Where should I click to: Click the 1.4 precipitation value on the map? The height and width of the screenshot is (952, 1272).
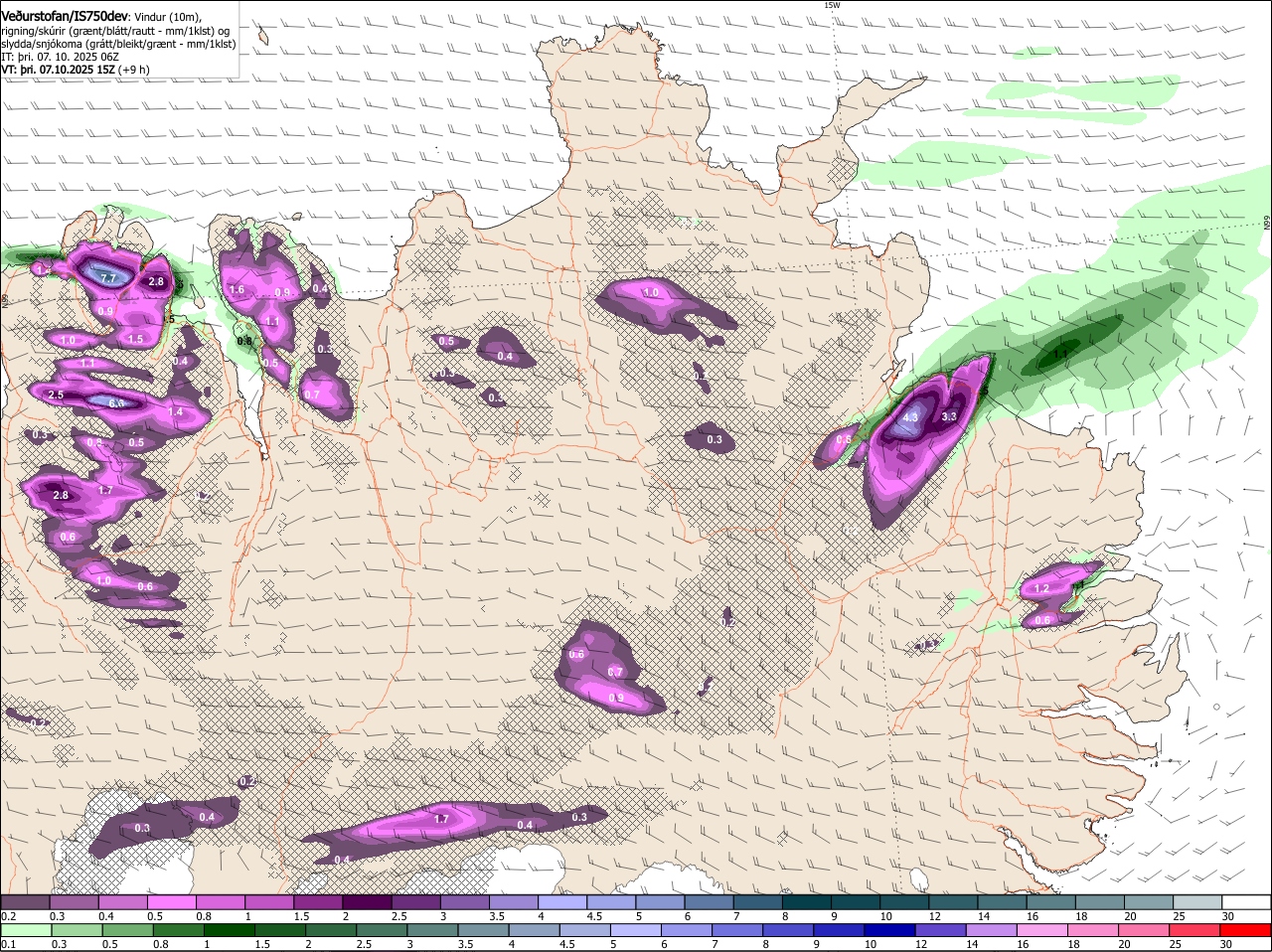coord(176,411)
